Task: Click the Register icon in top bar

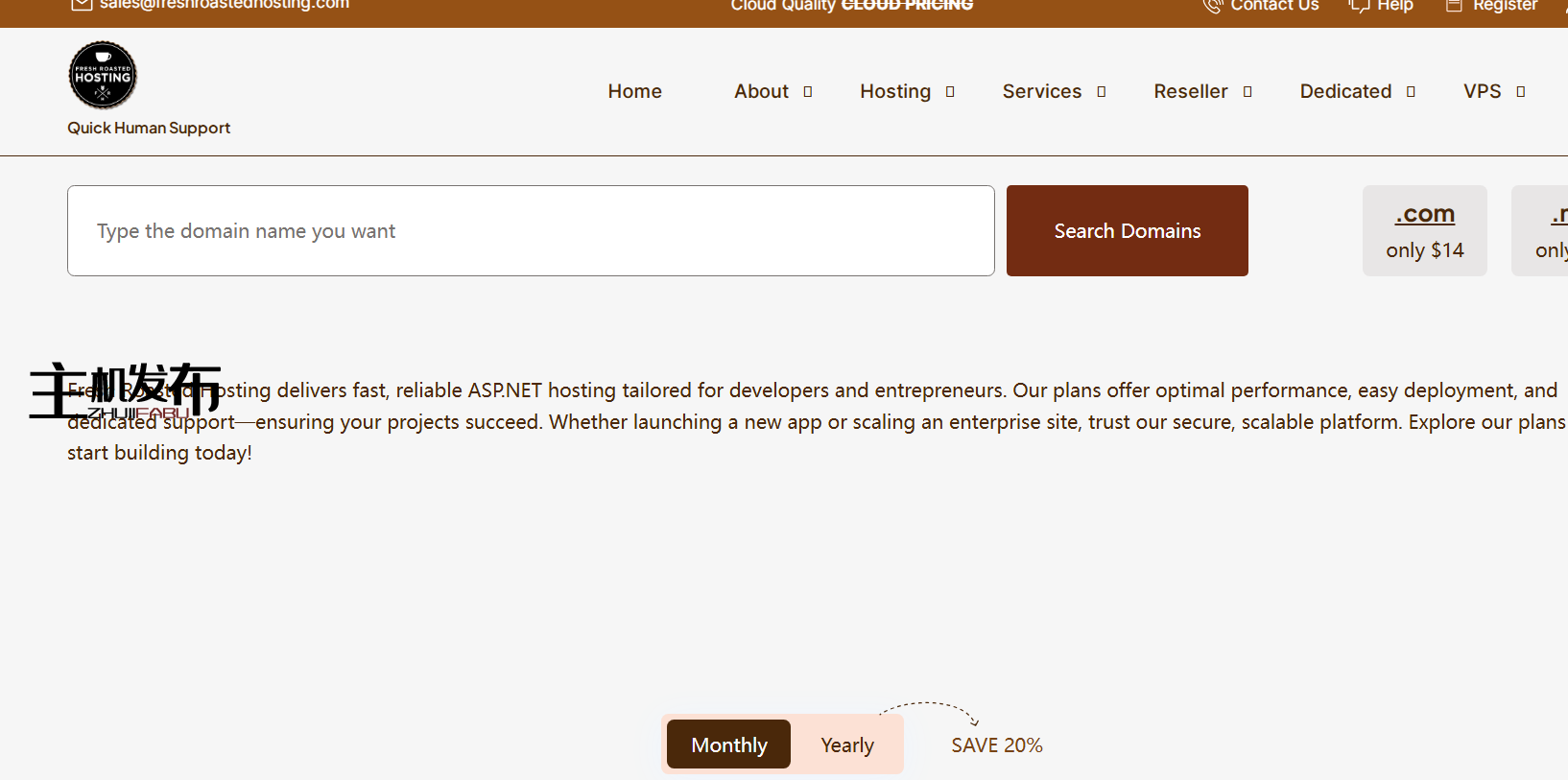Action: pos(1454,6)
